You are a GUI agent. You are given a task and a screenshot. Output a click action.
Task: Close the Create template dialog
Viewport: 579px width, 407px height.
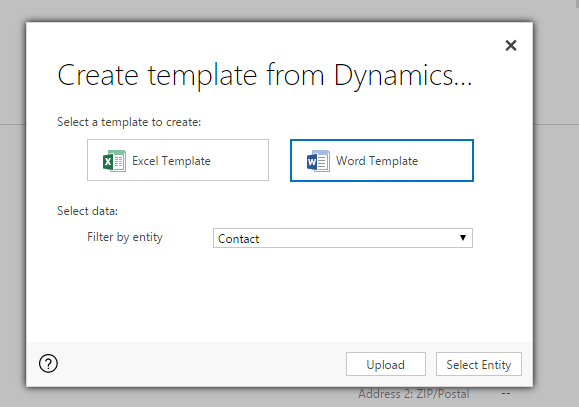click(x=511, y=45)
